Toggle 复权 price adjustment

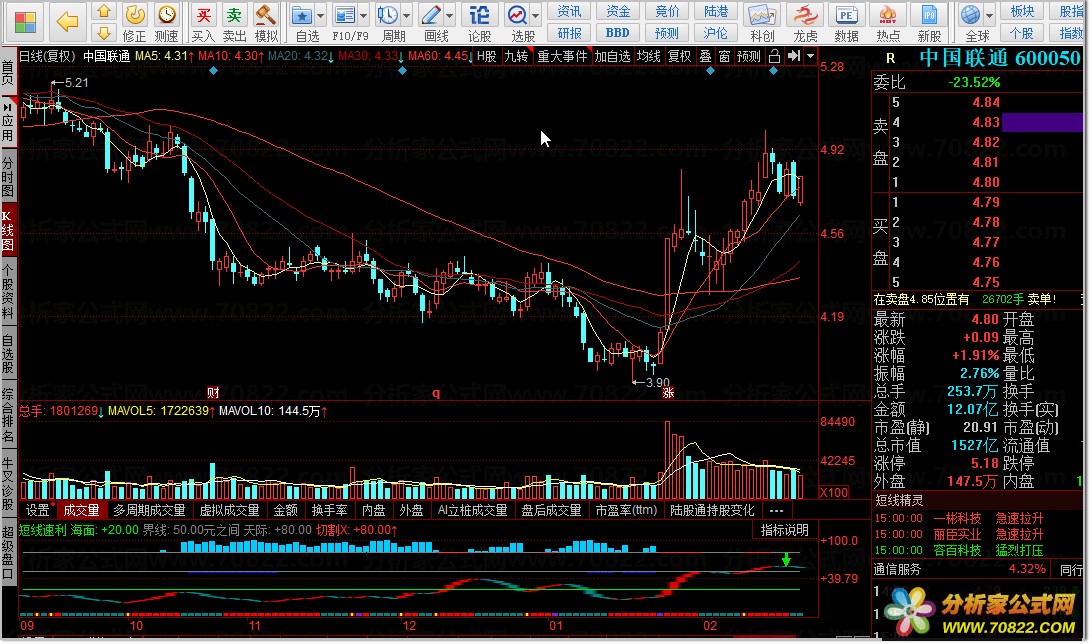679,56
